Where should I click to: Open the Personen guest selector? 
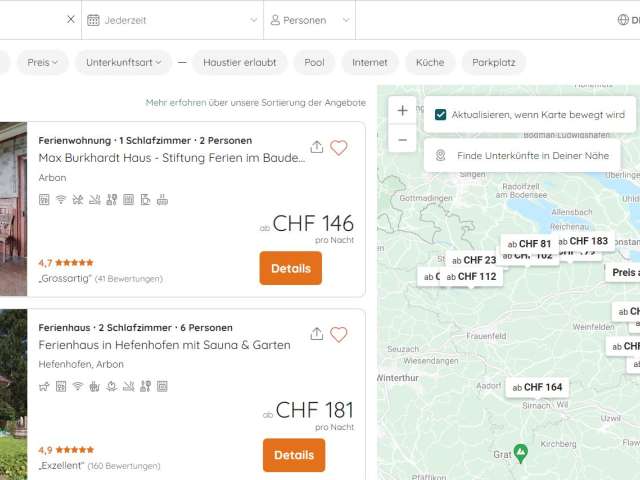tap(309, 20)
